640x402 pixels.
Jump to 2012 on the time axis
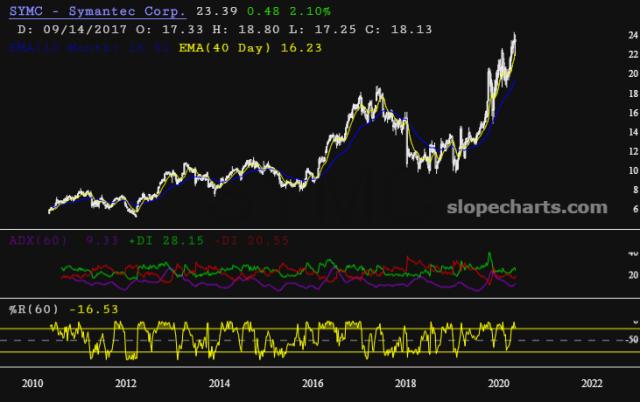tap(126, 383)
